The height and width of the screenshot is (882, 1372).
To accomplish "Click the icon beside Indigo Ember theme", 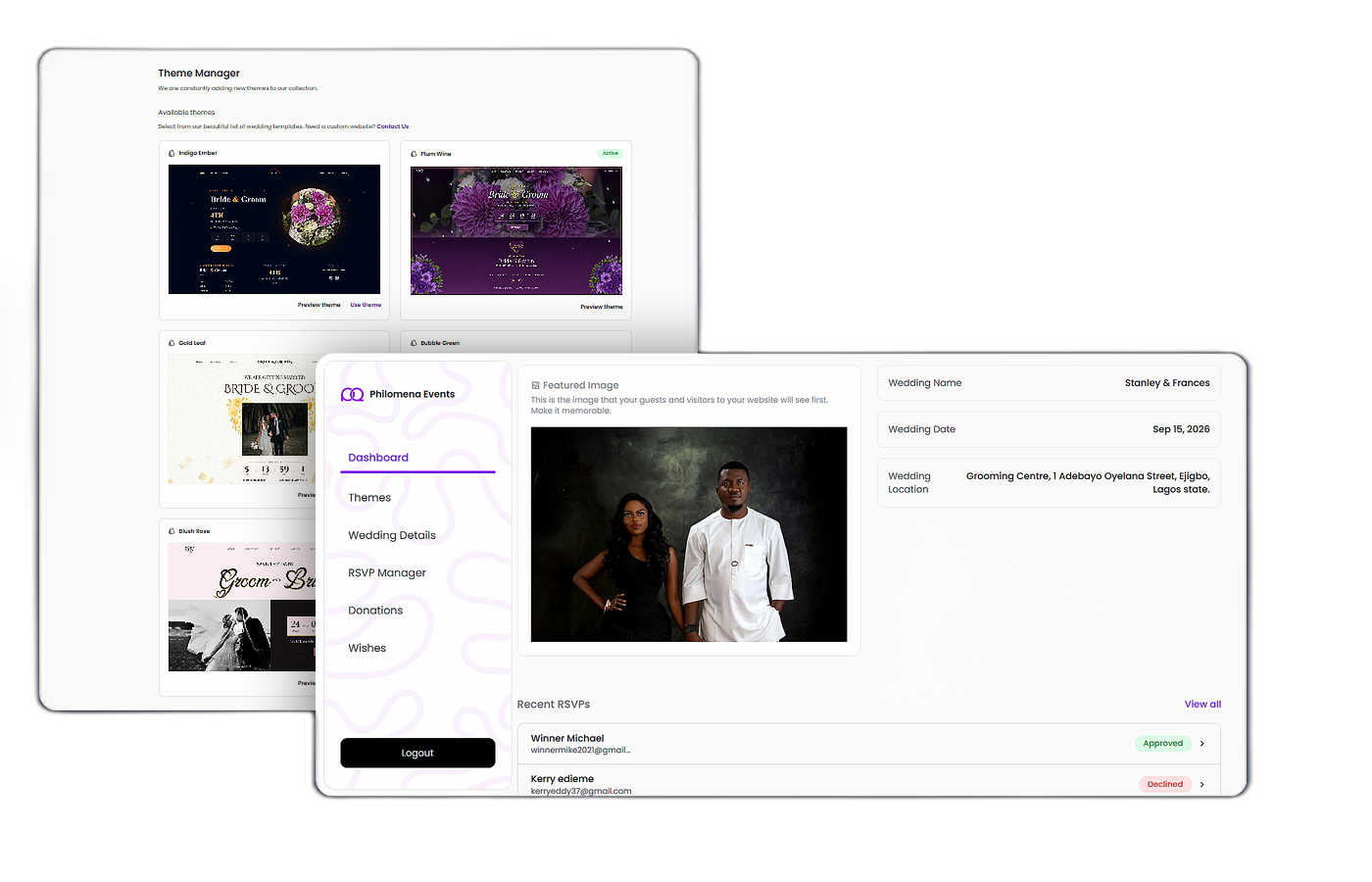I will [x=171, y=154].
